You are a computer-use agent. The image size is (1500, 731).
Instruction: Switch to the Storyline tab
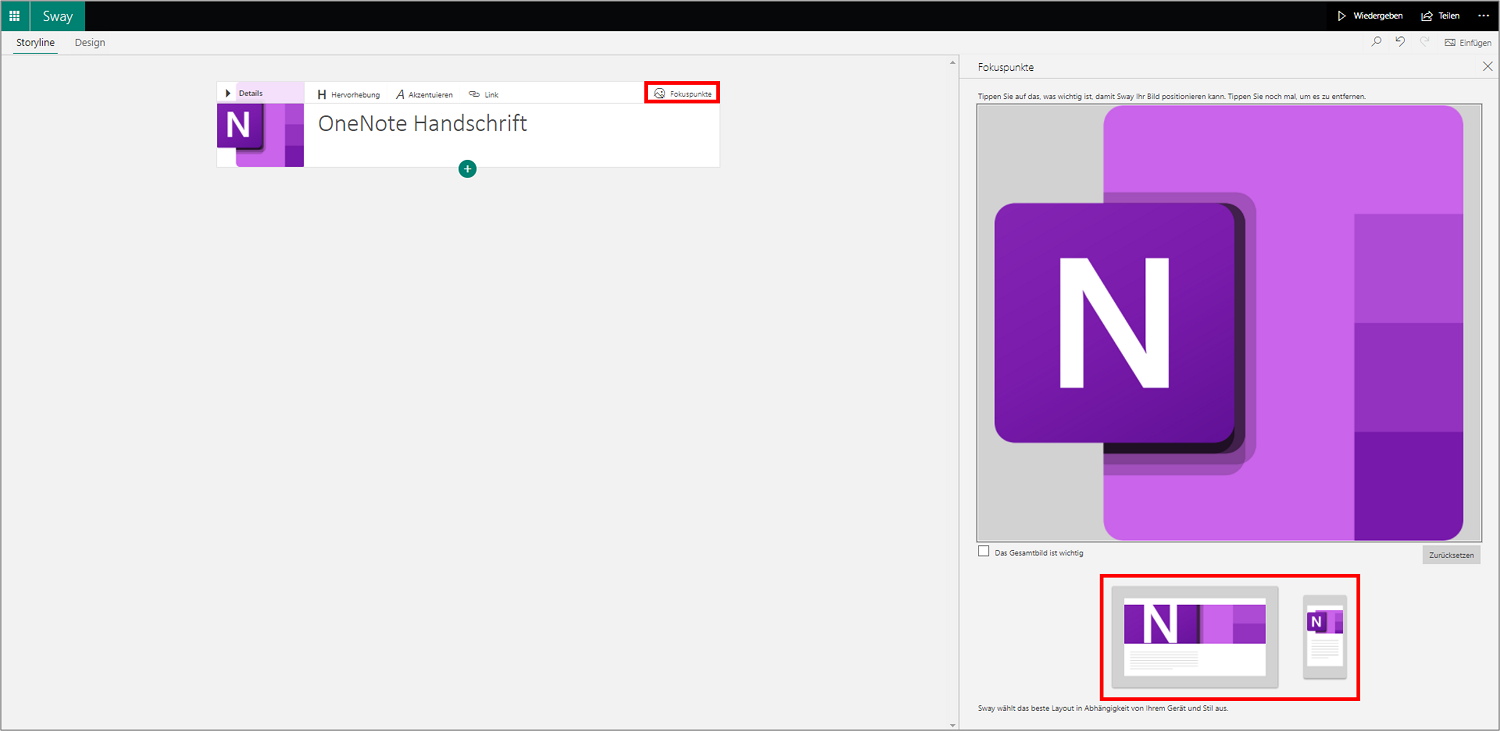36,43
